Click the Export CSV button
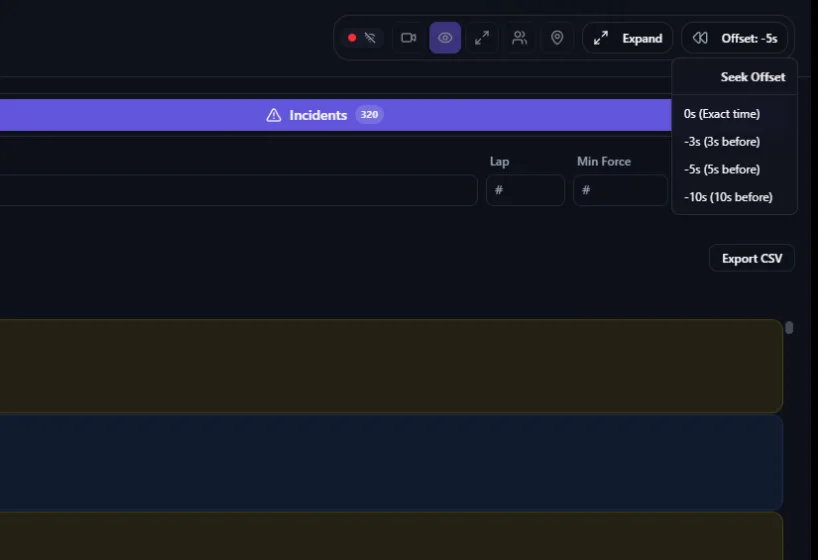This screenshot has width=818, height=560. click(752, 258)
